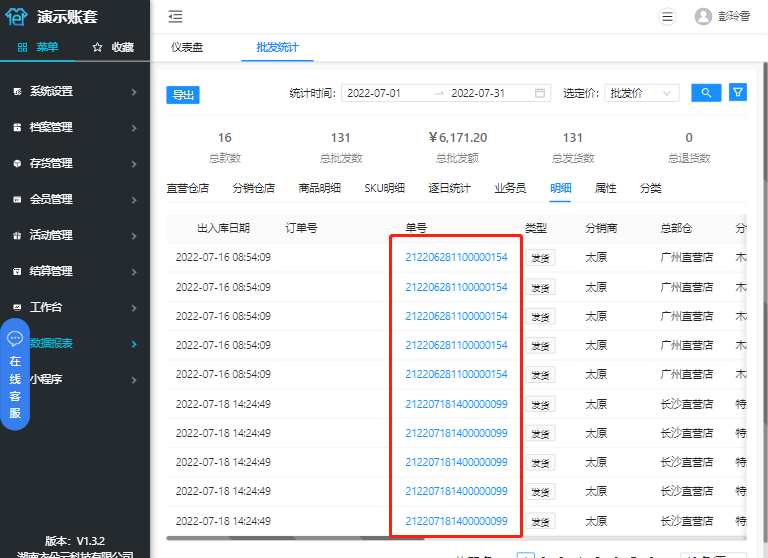This screenshot has width=768, height=558.
Task: Click the 类型 column header
Action: point(536,228)
